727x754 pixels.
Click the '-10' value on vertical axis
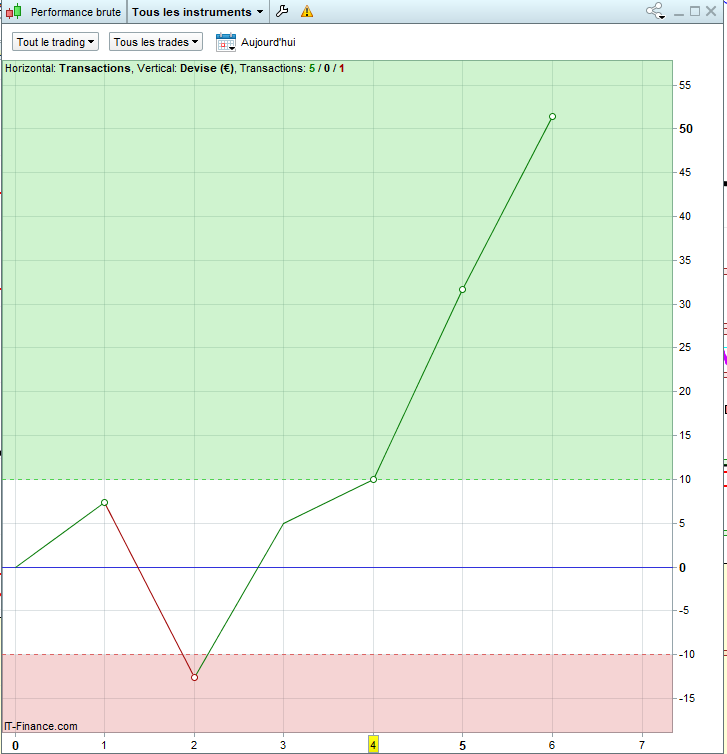click(x=687, y=654)
